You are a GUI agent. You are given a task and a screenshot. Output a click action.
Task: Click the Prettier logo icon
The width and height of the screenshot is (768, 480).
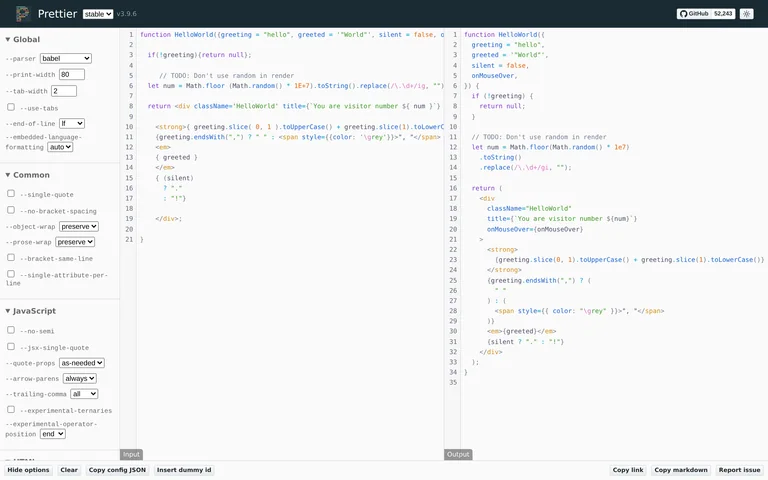point(23,14)
